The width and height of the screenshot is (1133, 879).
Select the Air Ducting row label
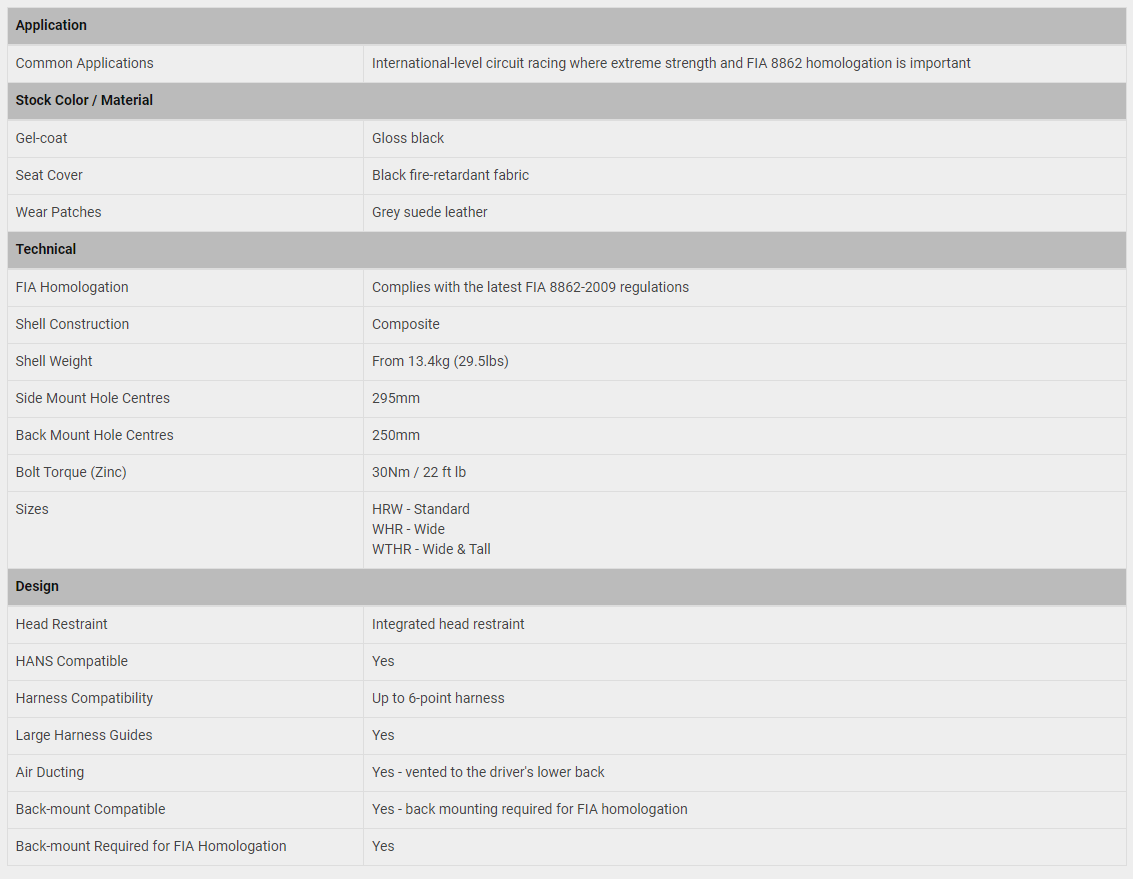(x=50, y=773)
